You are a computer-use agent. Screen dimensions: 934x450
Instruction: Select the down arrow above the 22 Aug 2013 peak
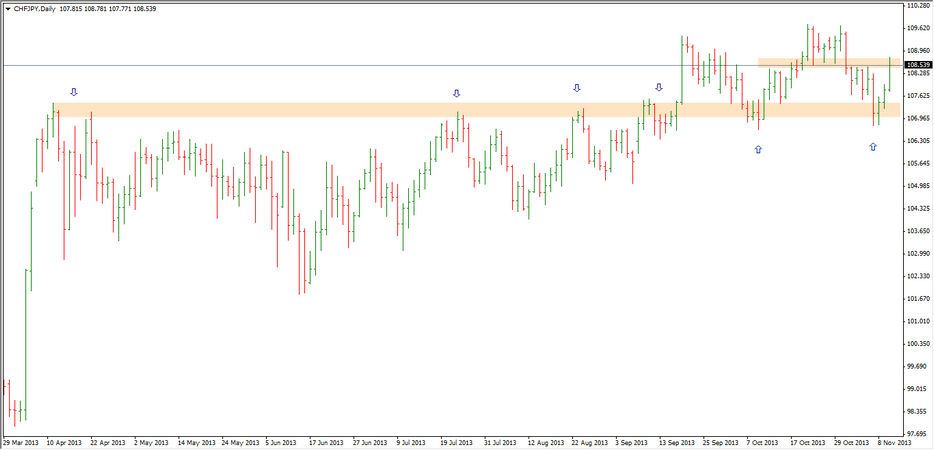(x=576, y=88)
